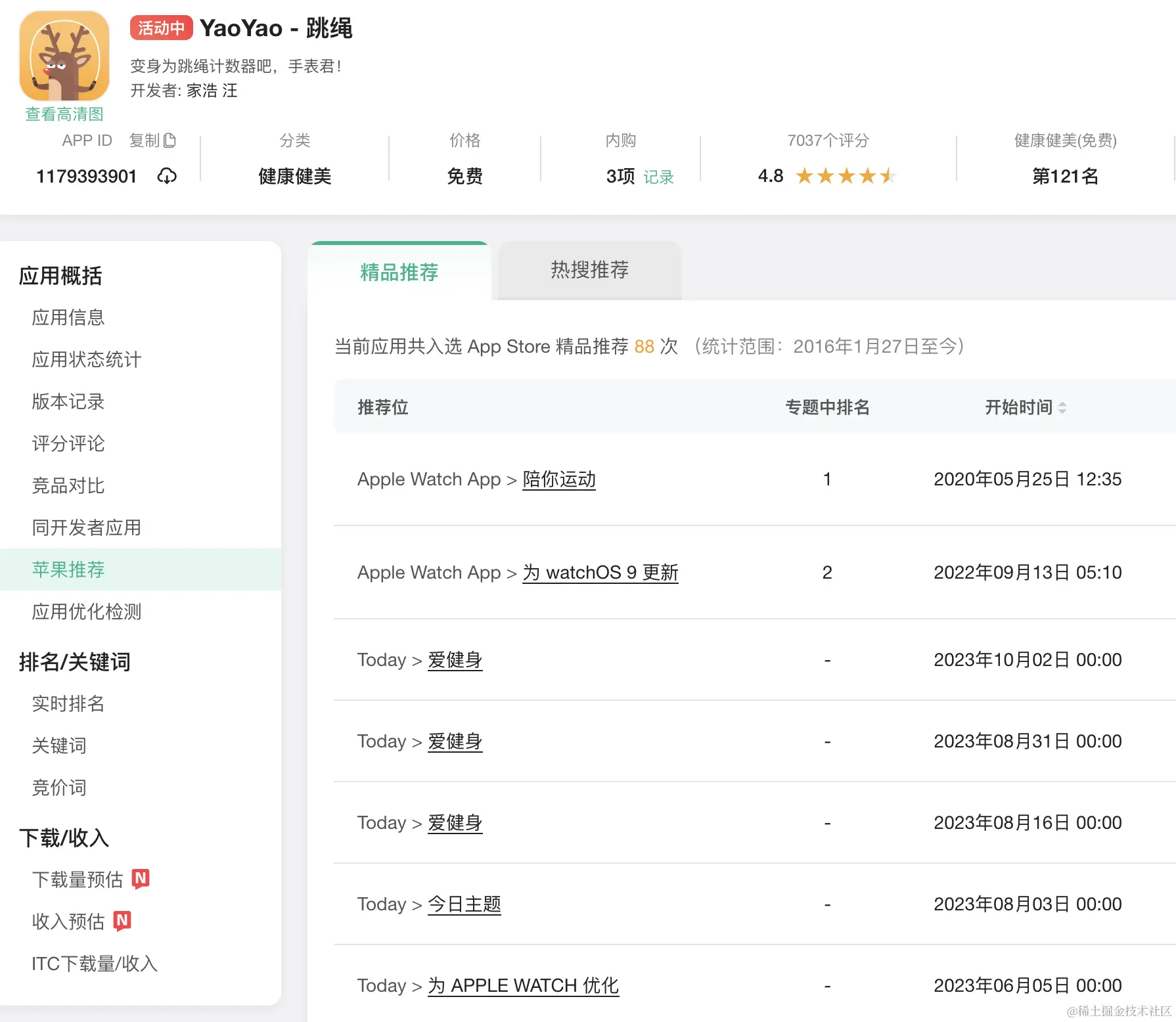Click the date 2023年08月03日 00:00
Screen dimensions: 1176x1022
tap(1028, 904)
